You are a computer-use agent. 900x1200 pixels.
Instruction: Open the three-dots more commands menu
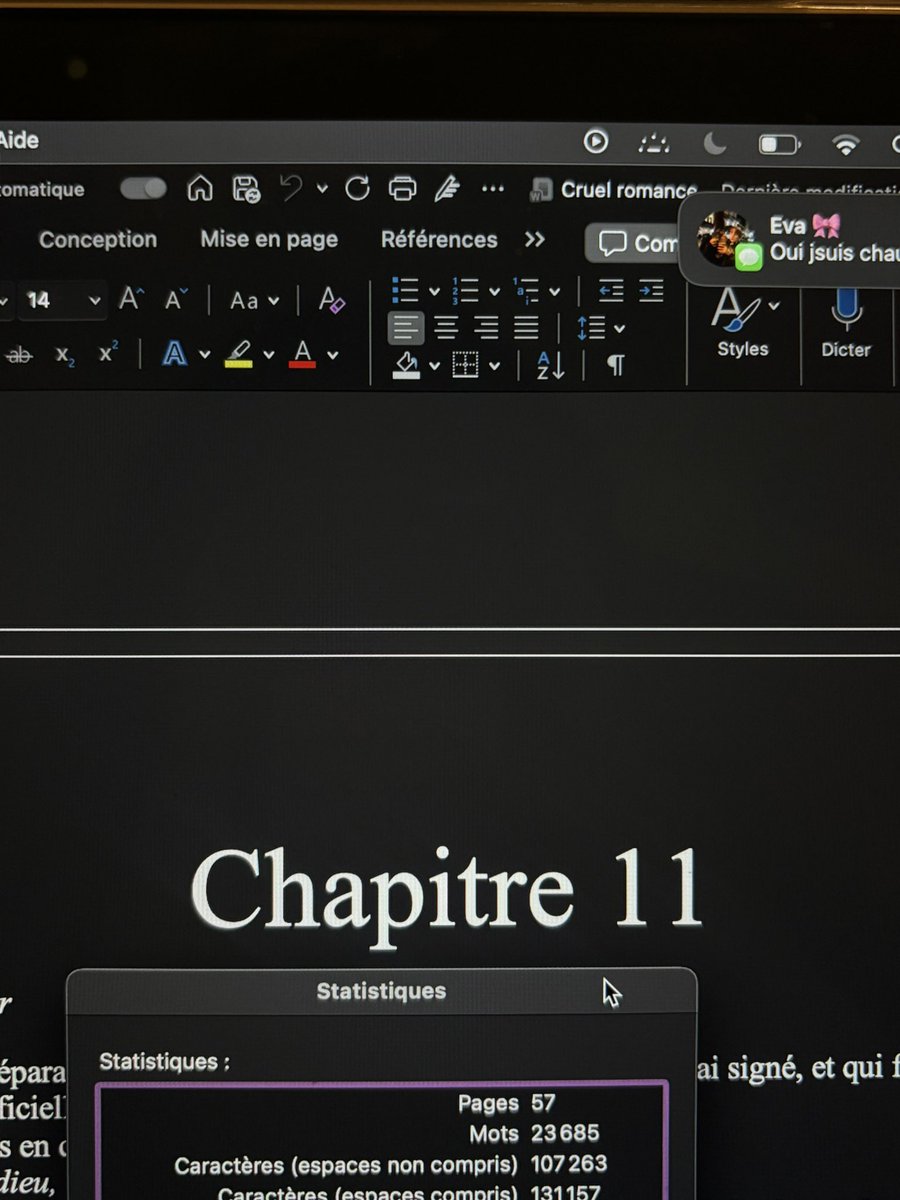[x=493, y=188]
